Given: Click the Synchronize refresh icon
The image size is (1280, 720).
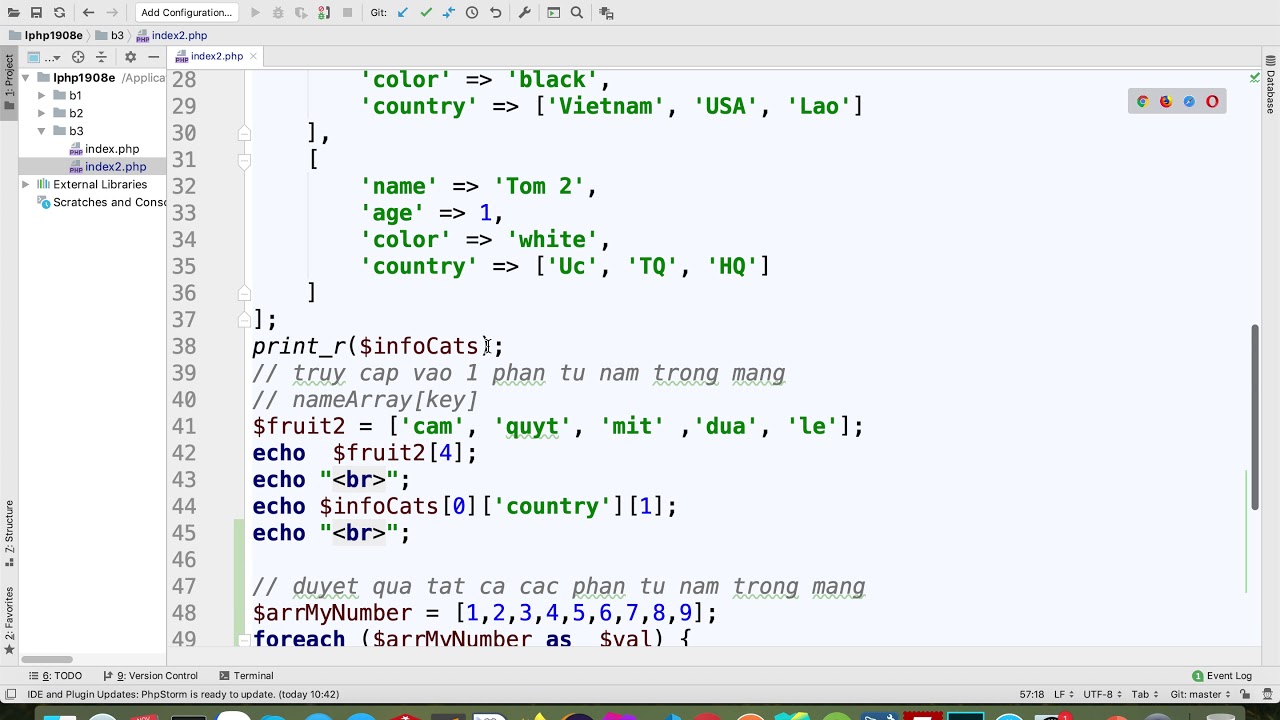Looking at the screenshot, I should coord(59,13).
